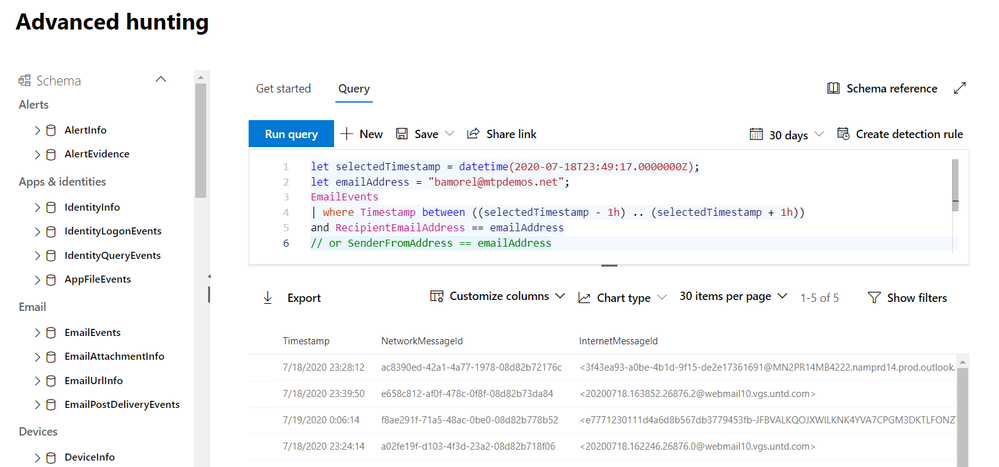Sort by the InternetMessageId column header

619,341
